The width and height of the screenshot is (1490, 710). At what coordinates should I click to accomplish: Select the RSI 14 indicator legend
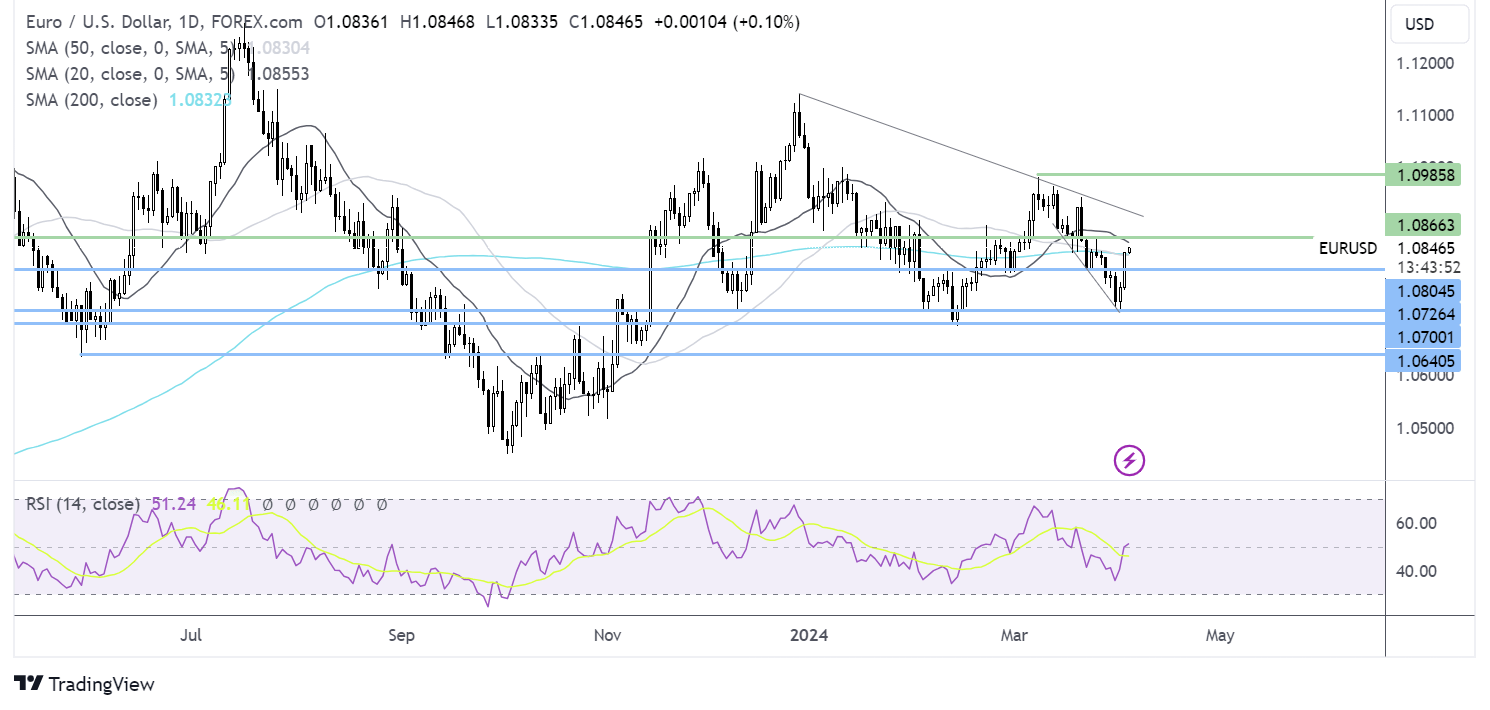click(x=82, y=505)
